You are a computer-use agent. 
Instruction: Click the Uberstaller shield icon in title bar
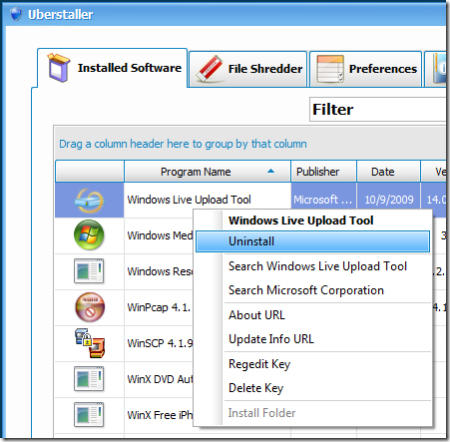tap(15, 14)
